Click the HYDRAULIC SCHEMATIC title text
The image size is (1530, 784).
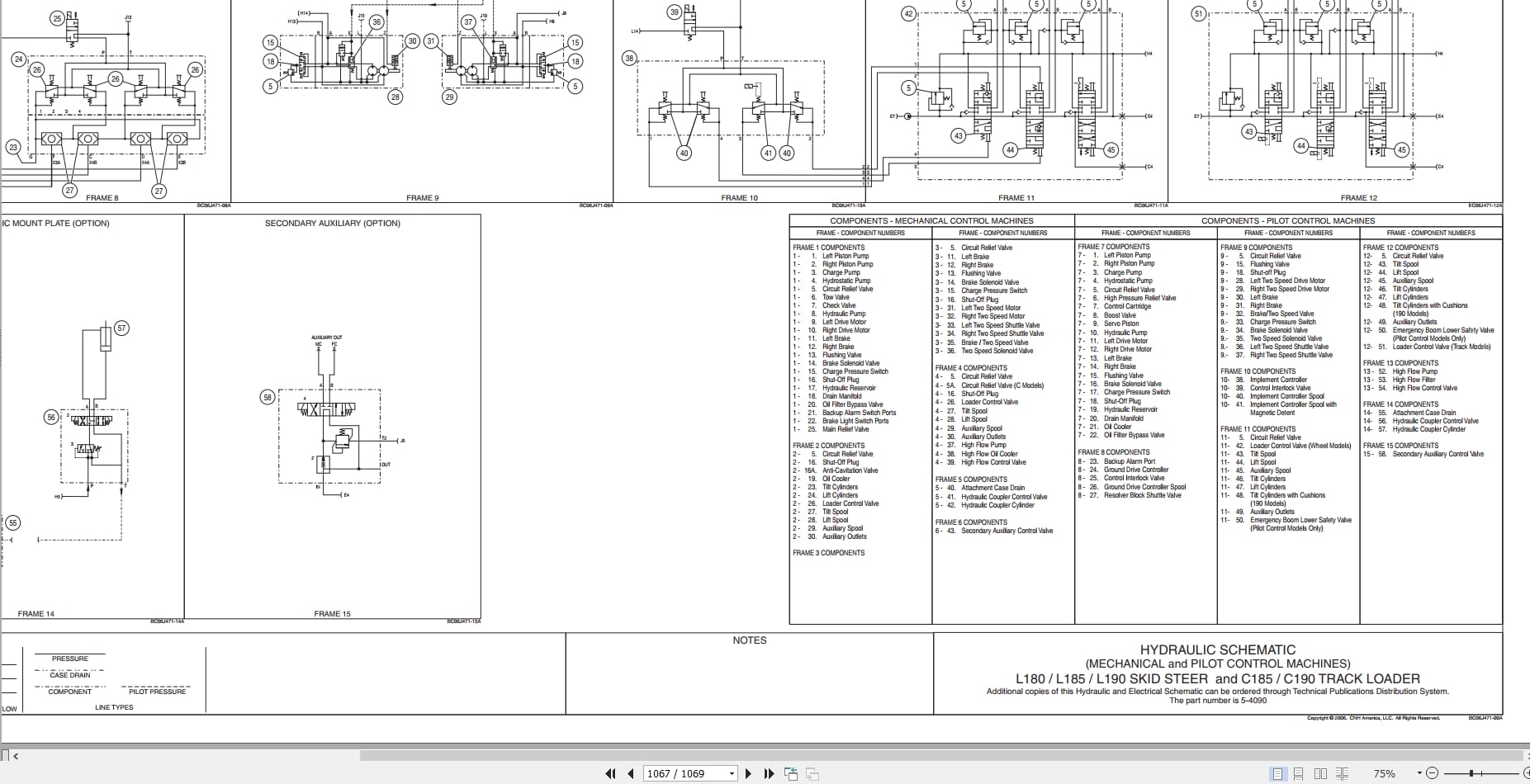1218,650
